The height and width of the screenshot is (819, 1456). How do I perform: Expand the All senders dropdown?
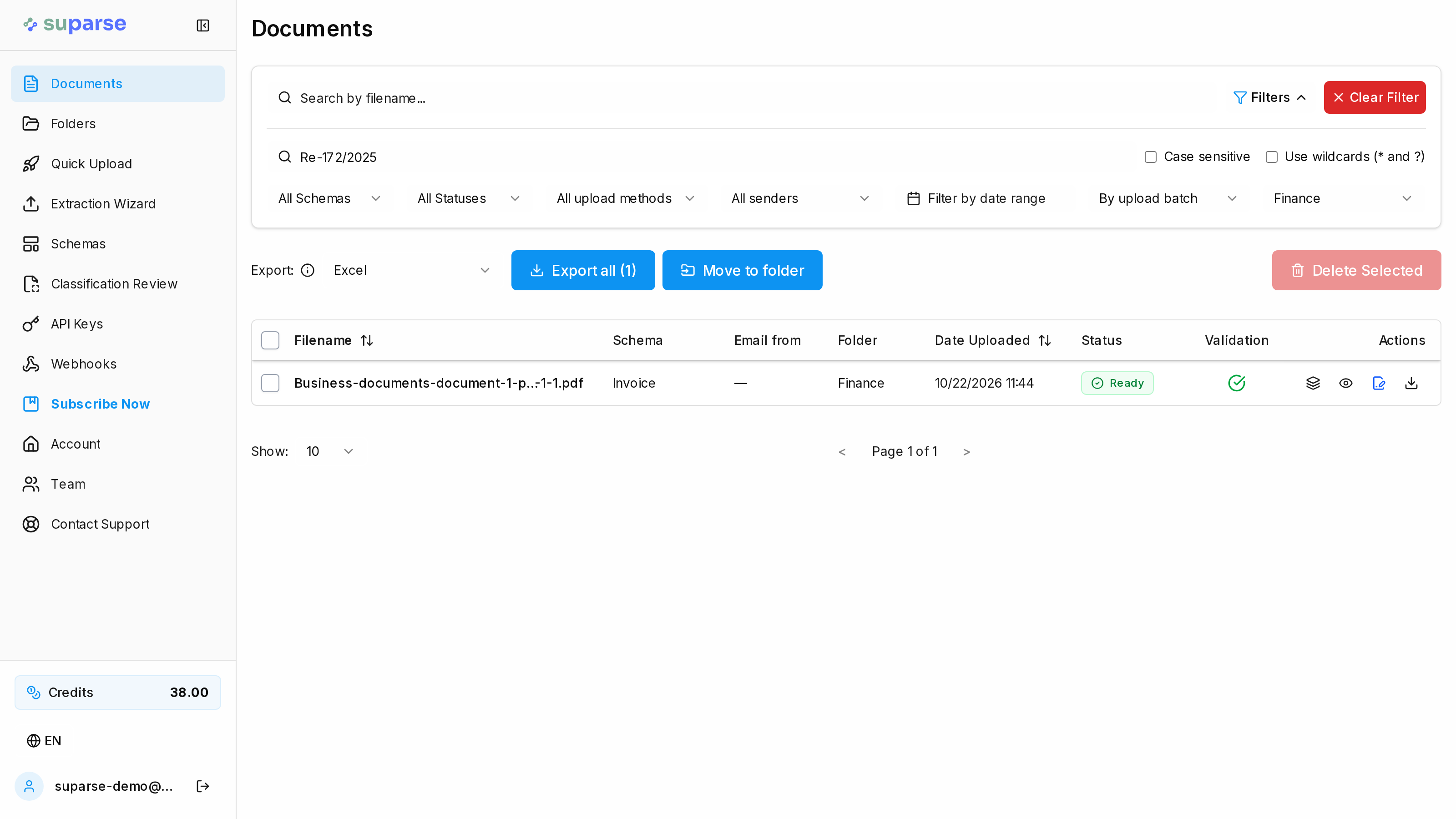pyautogui.click(x=800, y=198)
